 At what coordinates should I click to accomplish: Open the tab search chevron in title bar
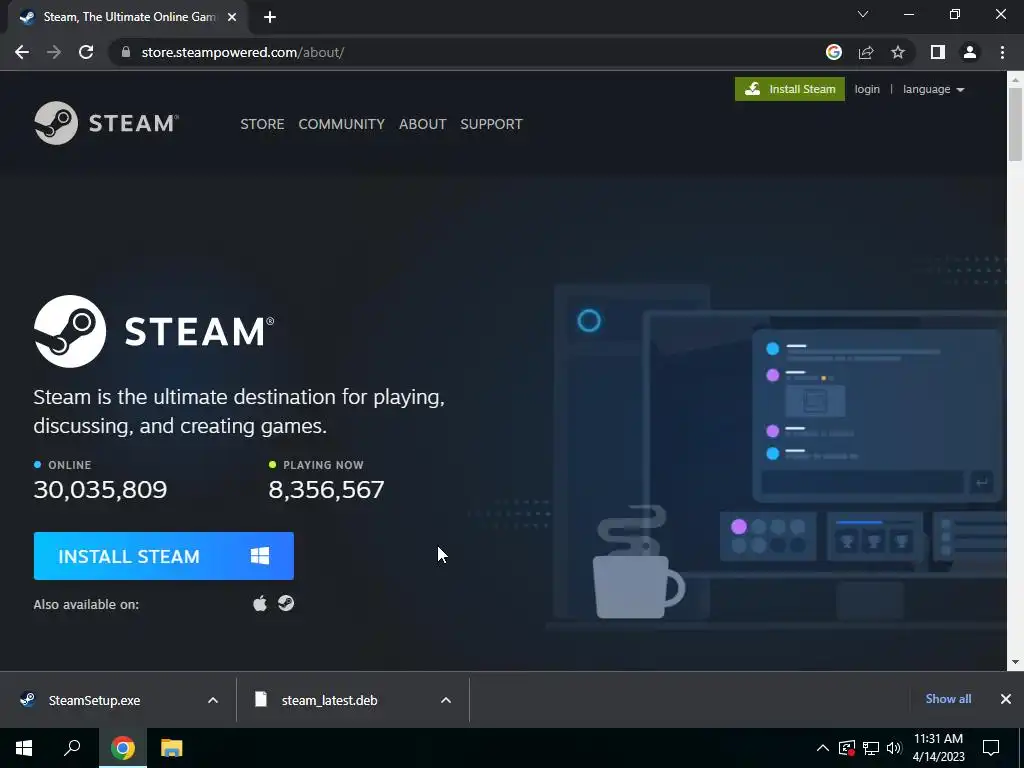tap(863, 14)
